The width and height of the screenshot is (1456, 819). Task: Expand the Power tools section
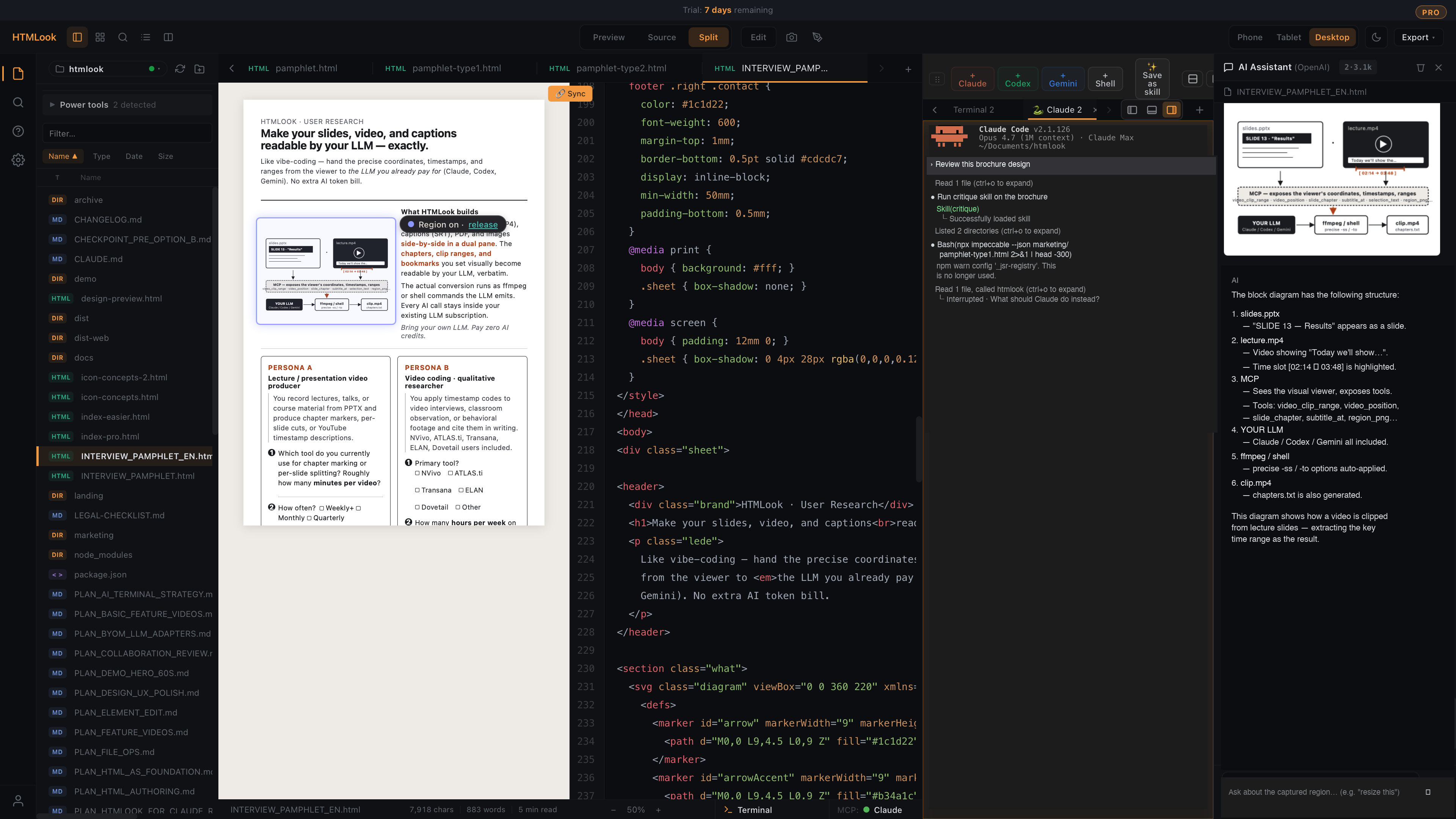[127, 105]
